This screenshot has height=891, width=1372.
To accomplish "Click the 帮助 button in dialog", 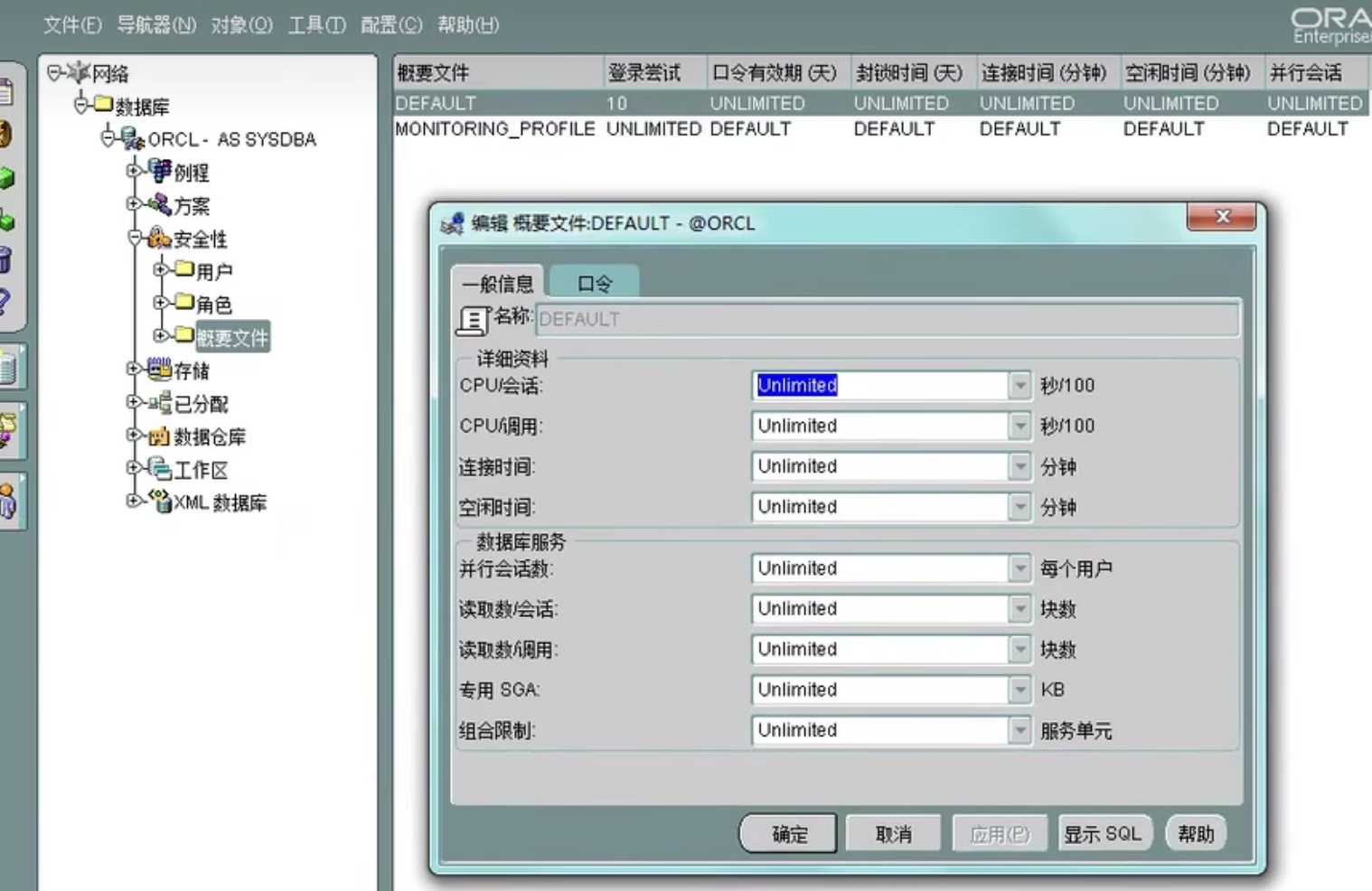I will [1196, 833].
